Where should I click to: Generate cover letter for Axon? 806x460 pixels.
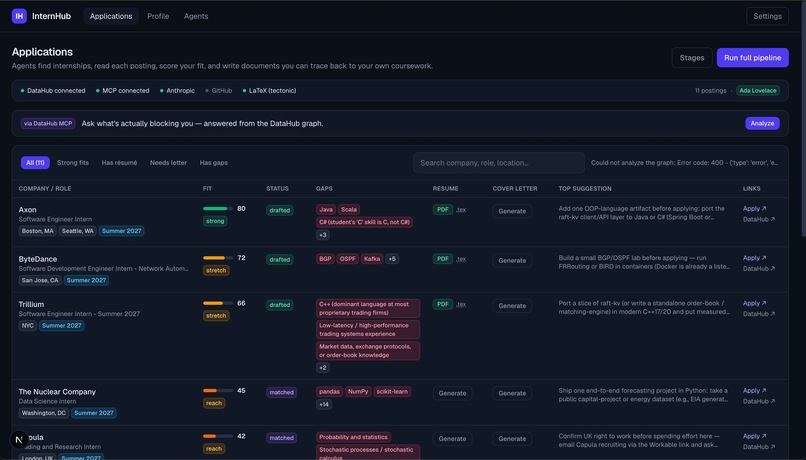(x=512, y=211)
